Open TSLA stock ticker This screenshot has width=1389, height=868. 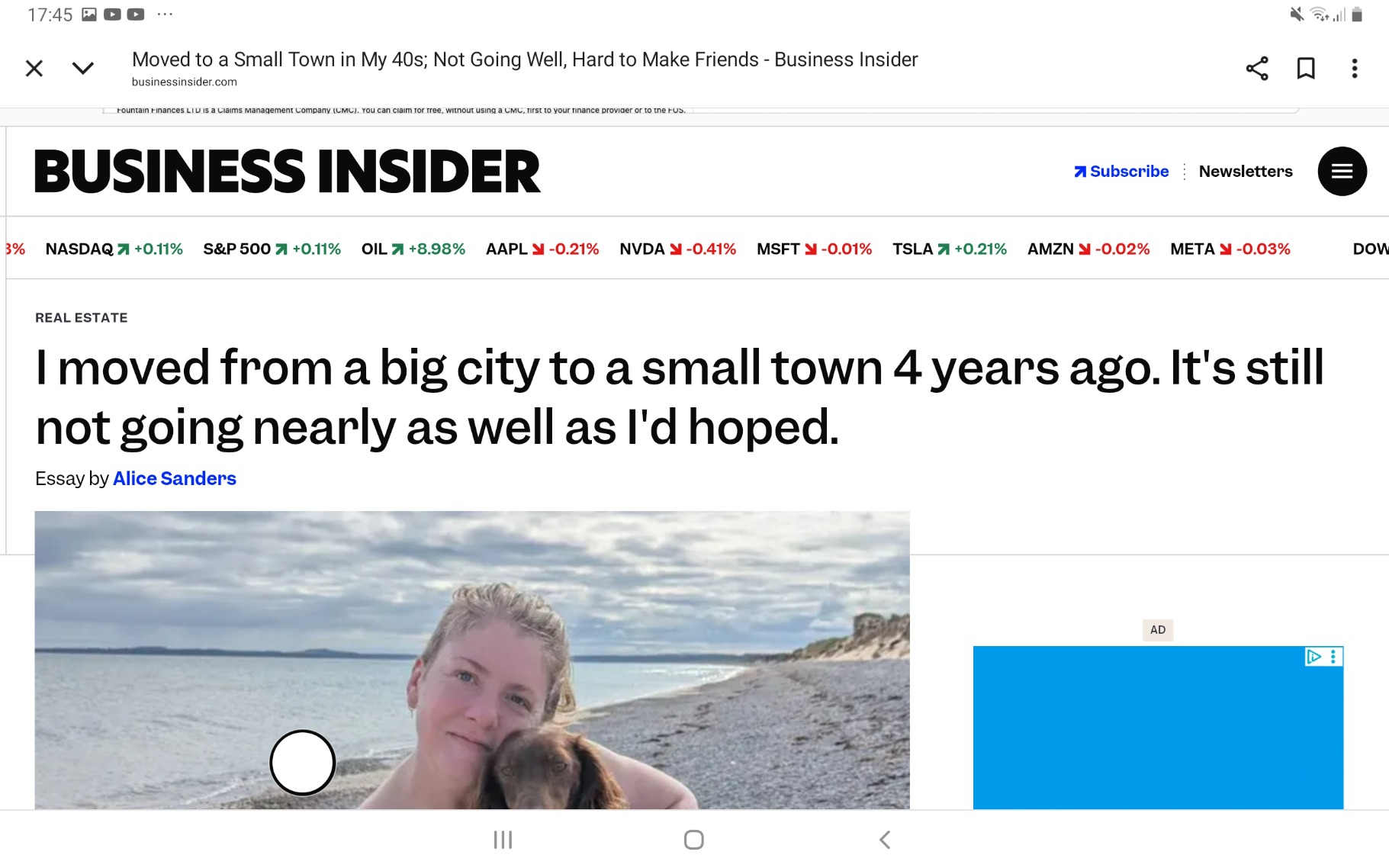950,249
